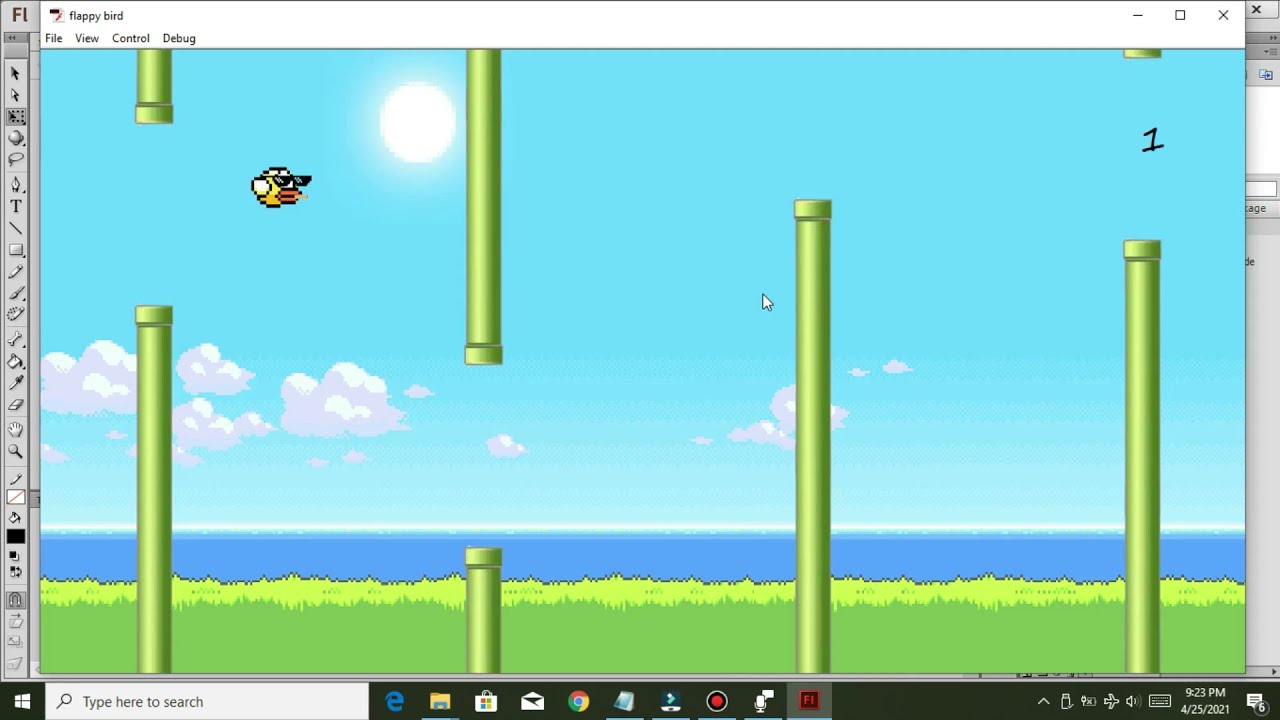Open the Debug menu
The width and height of the screenshot is (1280, 720).
point(179,38)
